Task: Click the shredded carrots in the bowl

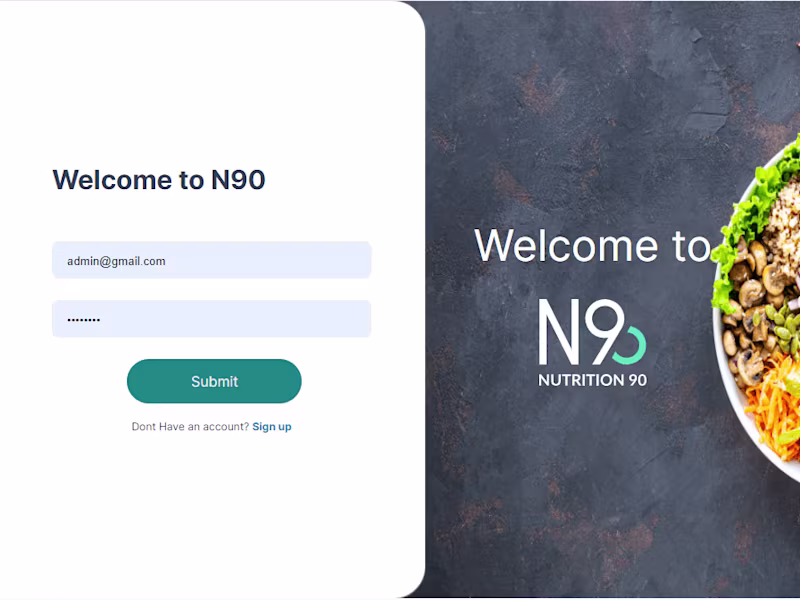Action: (771, 408)
